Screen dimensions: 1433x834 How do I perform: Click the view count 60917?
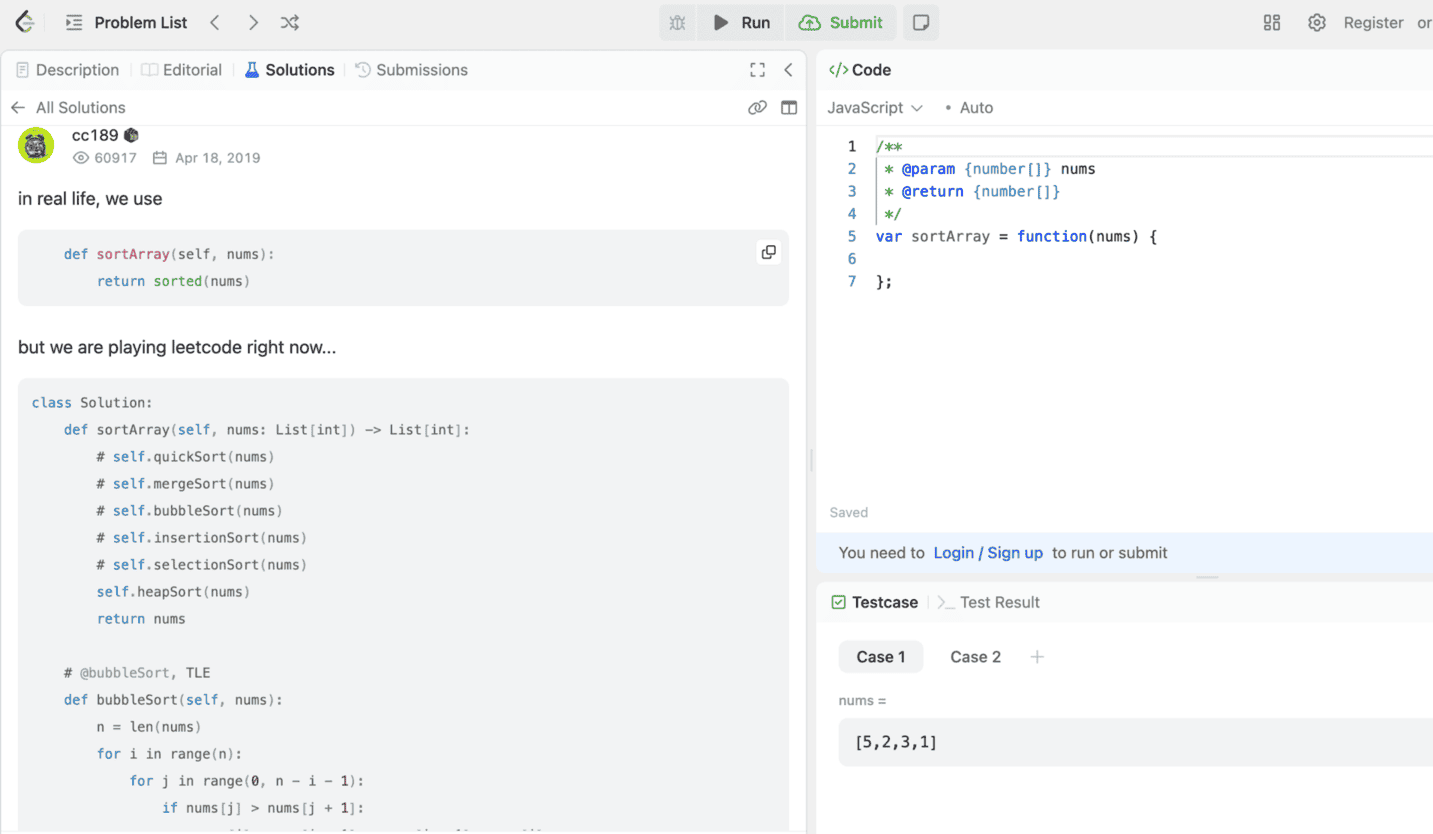pyautogui.click(x=105, y=158)
